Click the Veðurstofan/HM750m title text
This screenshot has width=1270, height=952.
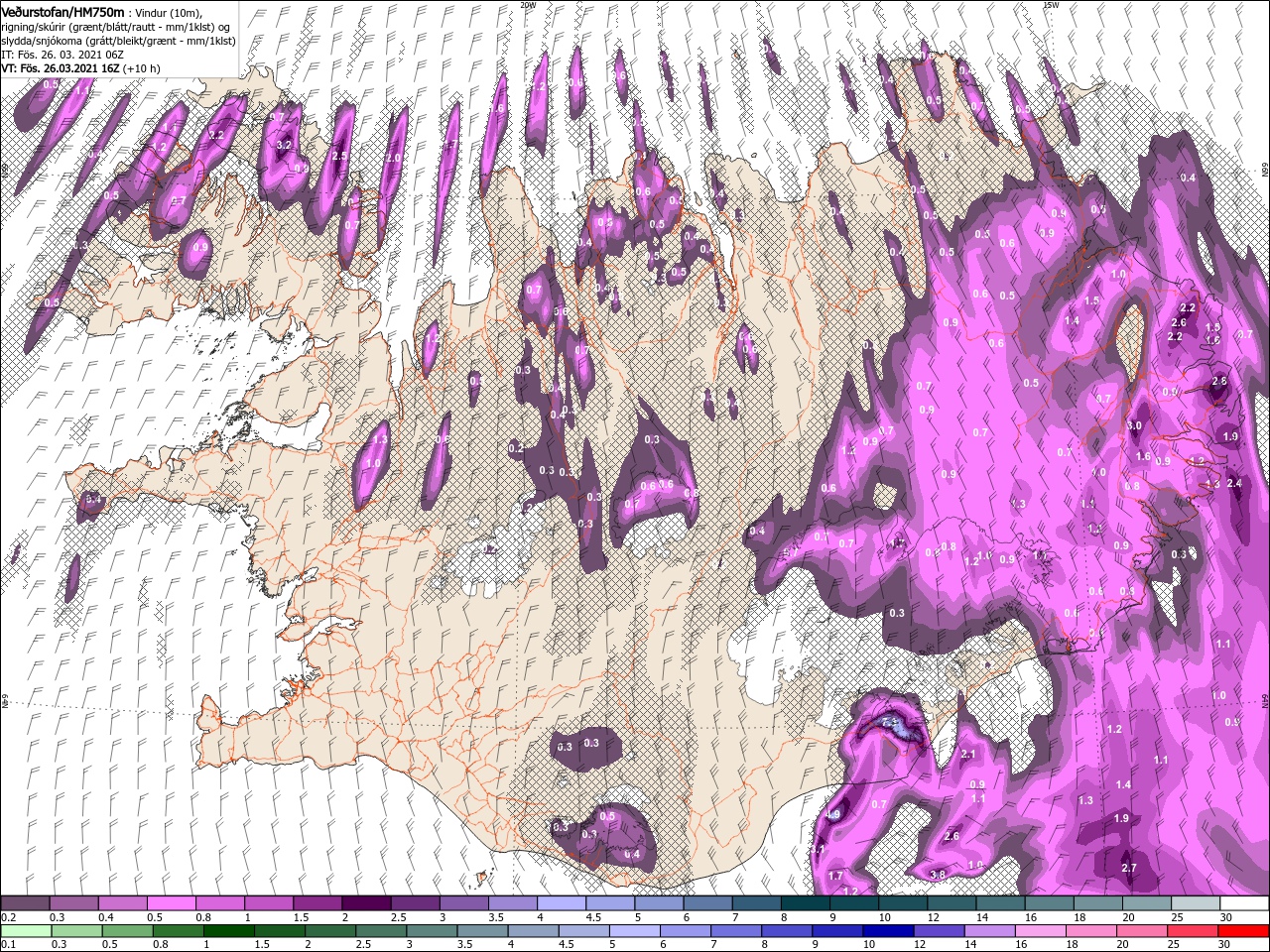(x=63, y=12)
